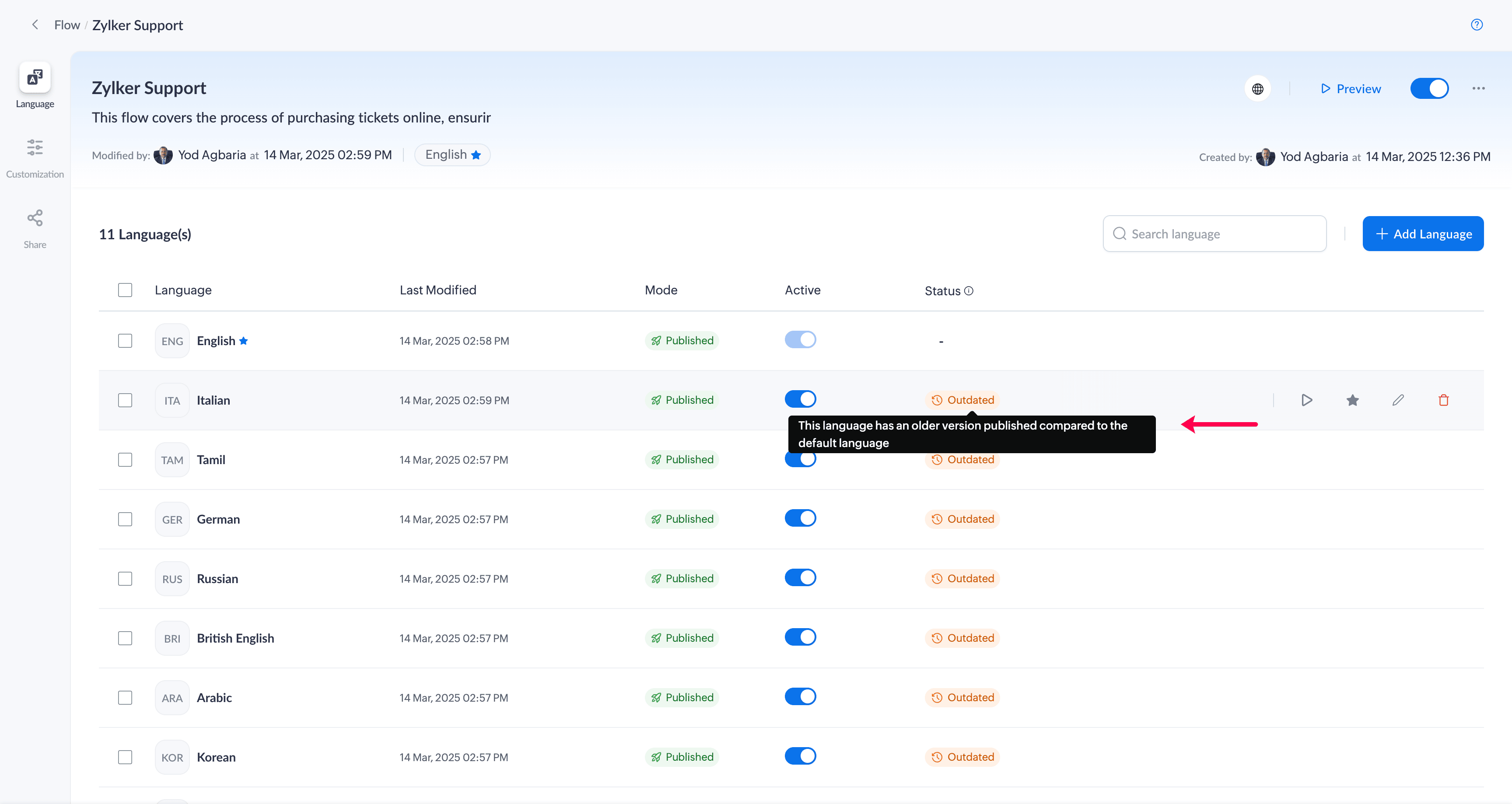The image size is (1512, 804).
Task: Set Italian as default with star icon
Action: [1352, 400]
